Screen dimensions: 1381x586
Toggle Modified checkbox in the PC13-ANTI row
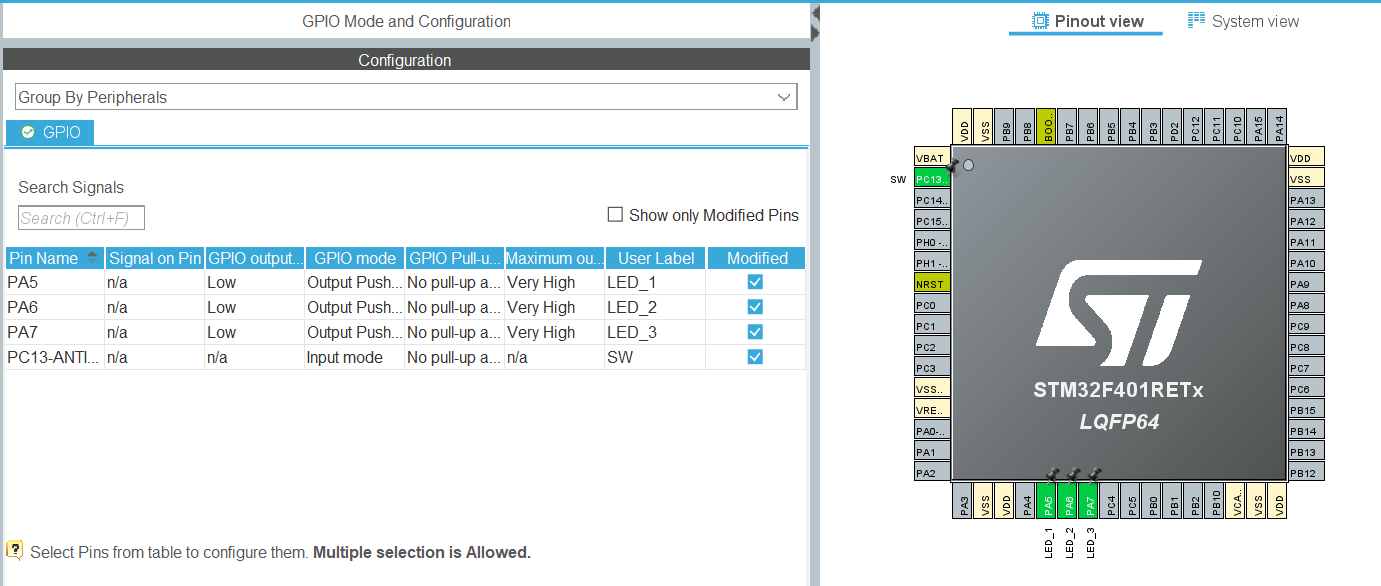(755, 357)
